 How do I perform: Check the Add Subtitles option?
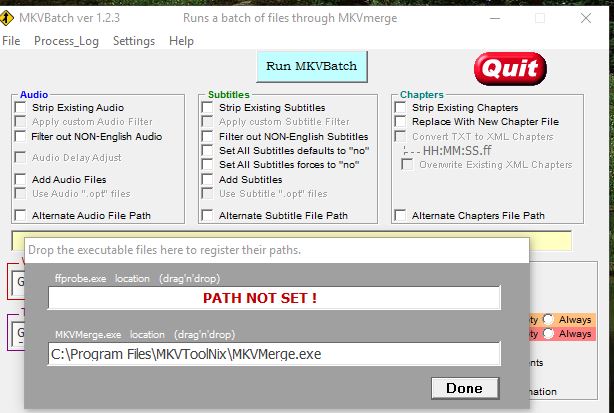point(207,179)
